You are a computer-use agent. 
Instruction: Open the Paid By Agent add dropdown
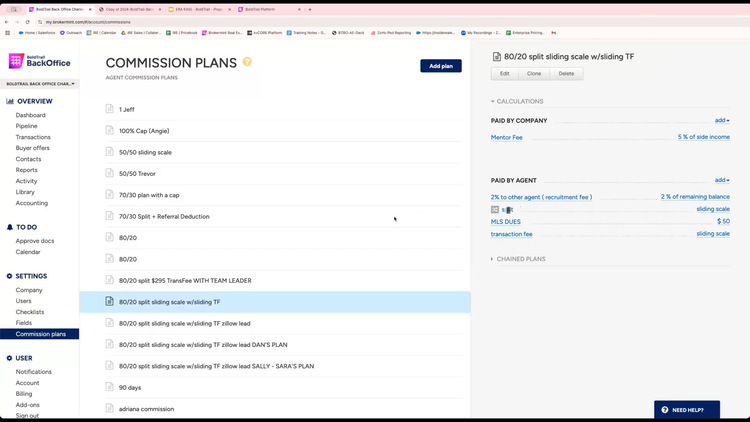(x=722, y=180)
